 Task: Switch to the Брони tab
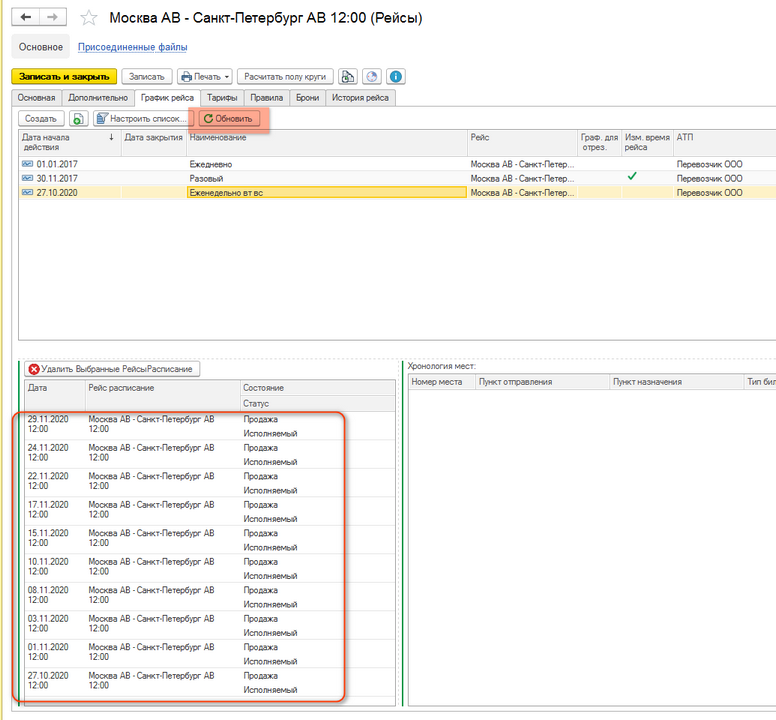307,98
